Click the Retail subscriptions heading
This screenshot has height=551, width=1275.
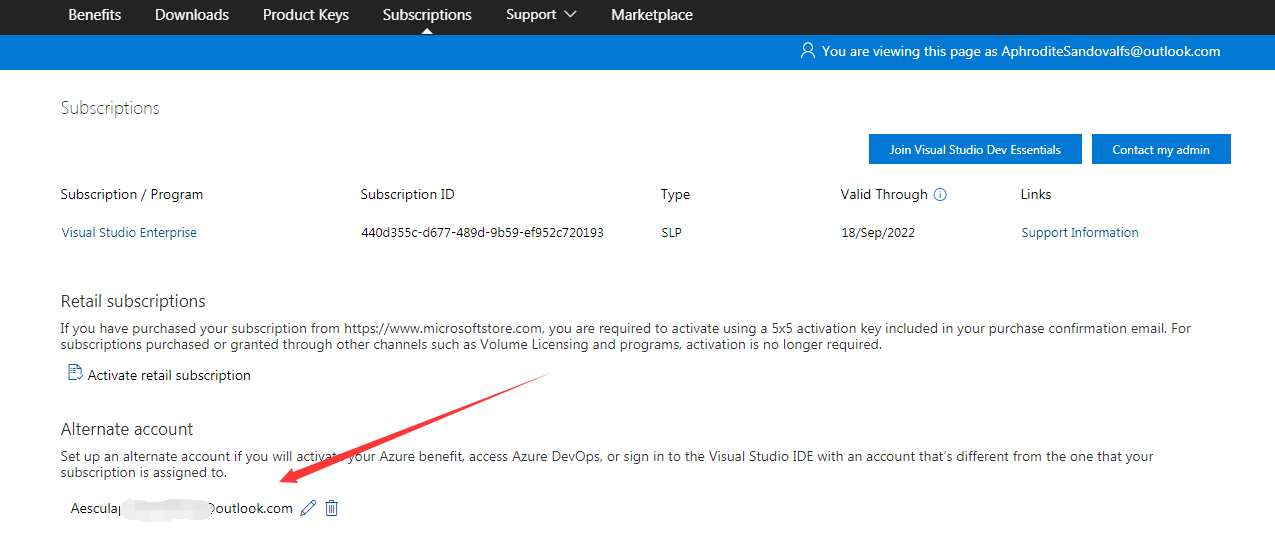click(x=133, y=302)
